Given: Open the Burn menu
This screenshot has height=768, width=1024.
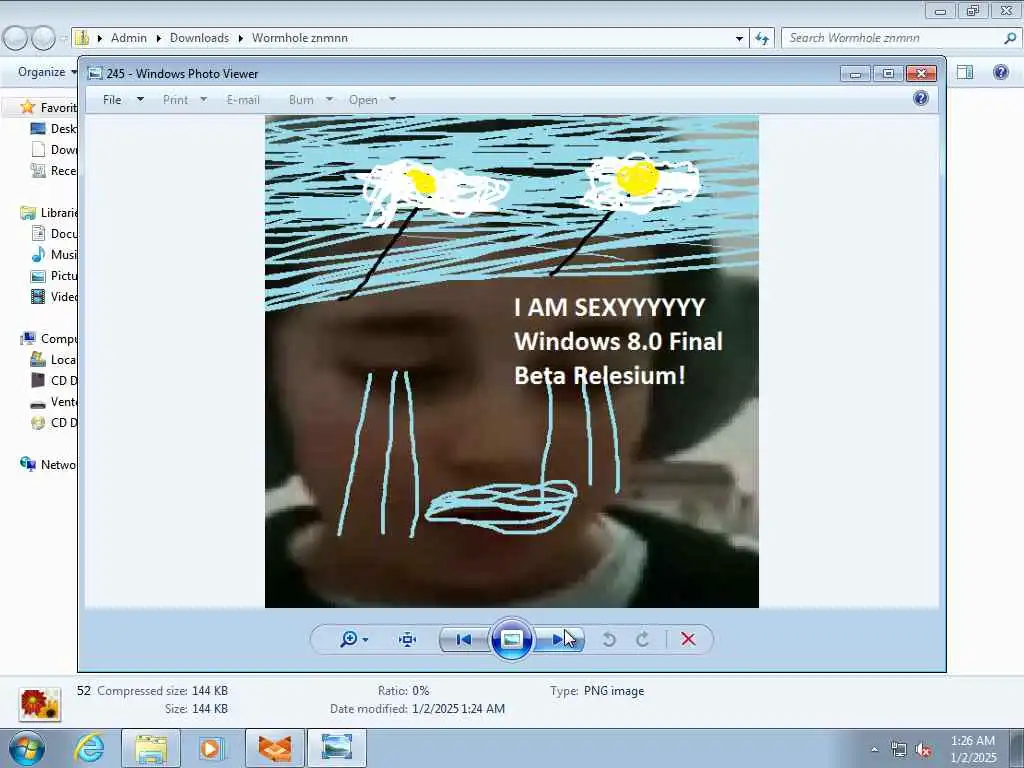Looking at the screenshot, I should point(301,100).
